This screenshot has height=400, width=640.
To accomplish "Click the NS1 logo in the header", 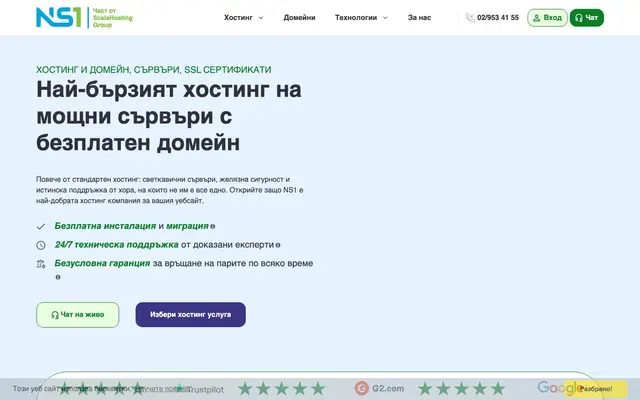I will [59, 18].
